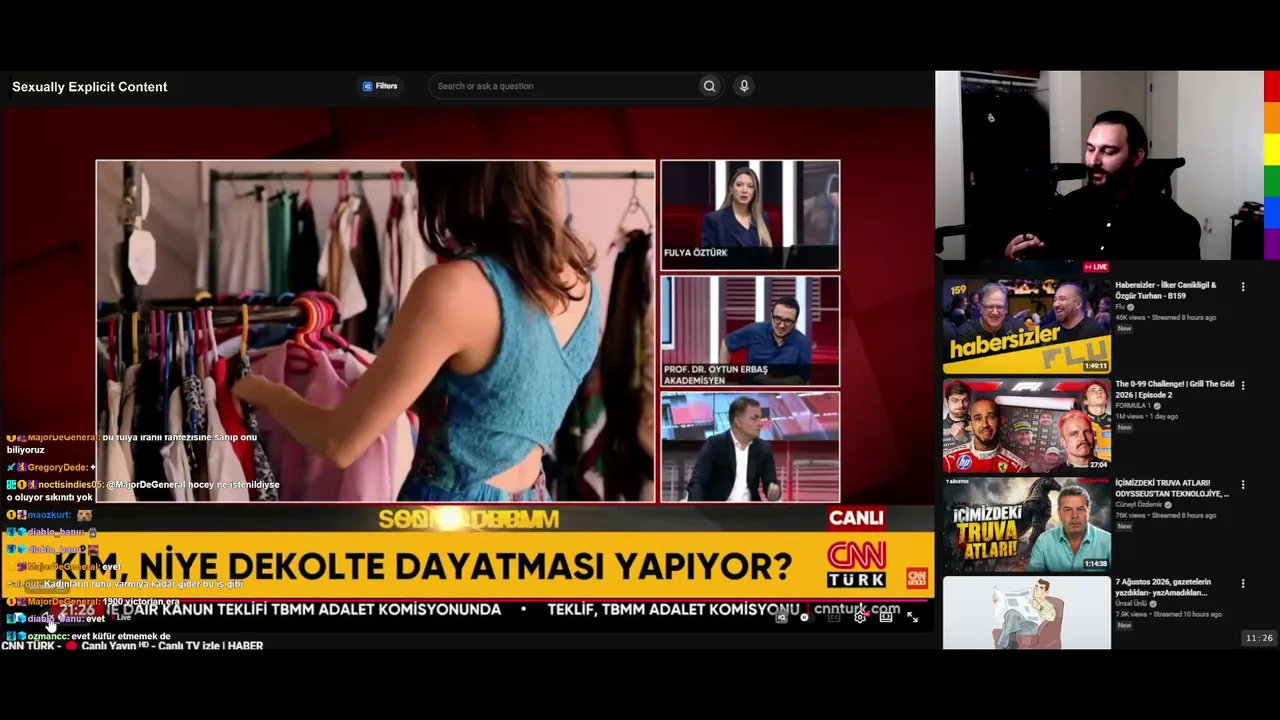Click the 1:49:11 duration badge on Habersizler
The width and height of the screenshot is (1280, 720).
coord(1096,366)
